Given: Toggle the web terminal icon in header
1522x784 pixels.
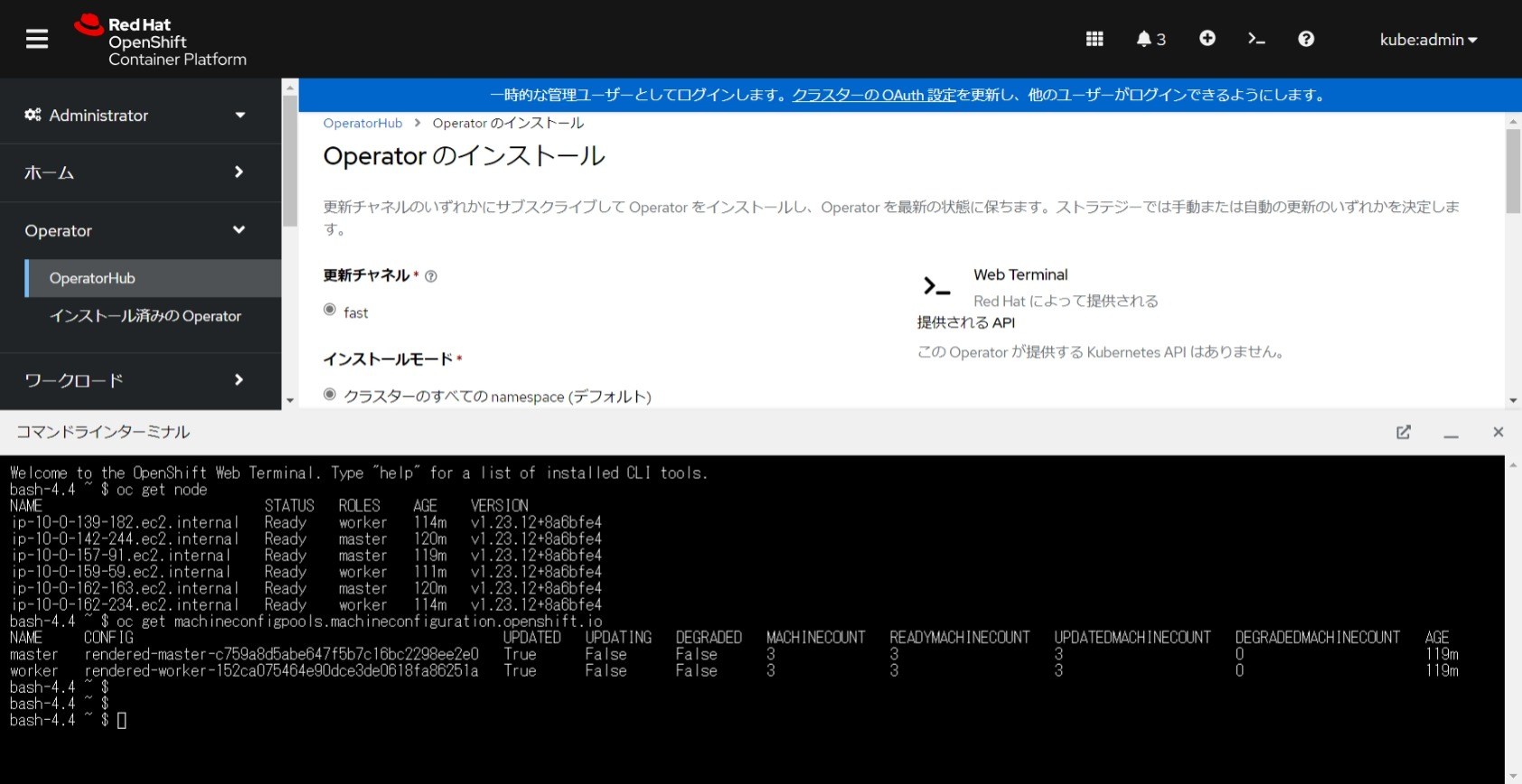Looking at the screenshot, I should pyautogui.click(x=1256, y=39).
